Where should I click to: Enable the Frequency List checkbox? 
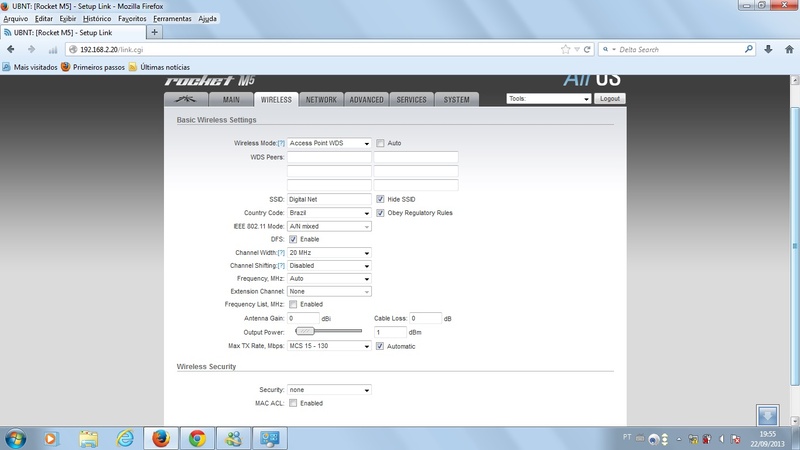pos(293,304)
